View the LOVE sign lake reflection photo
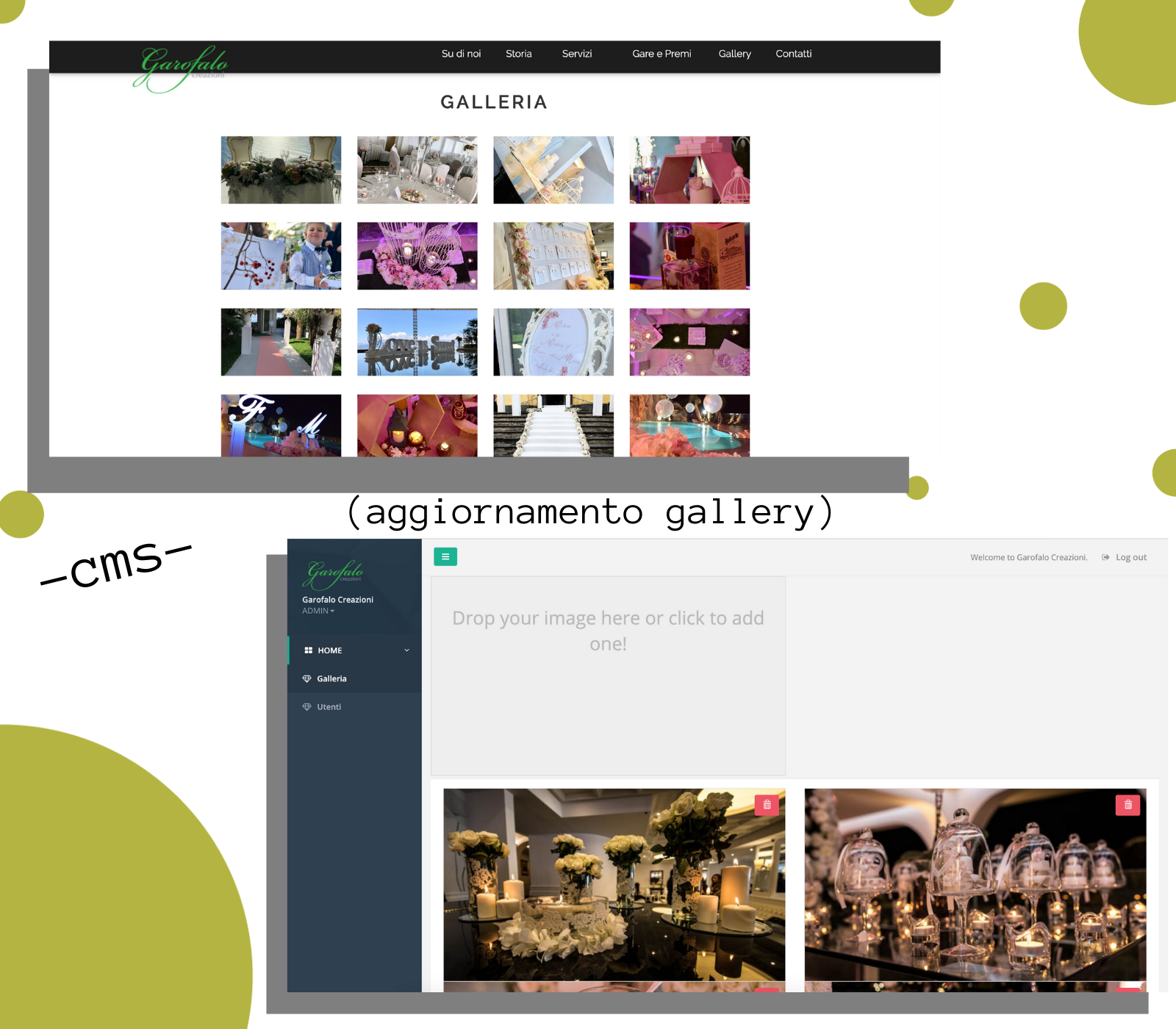The image size is (1176, 1029). point(417,342)
